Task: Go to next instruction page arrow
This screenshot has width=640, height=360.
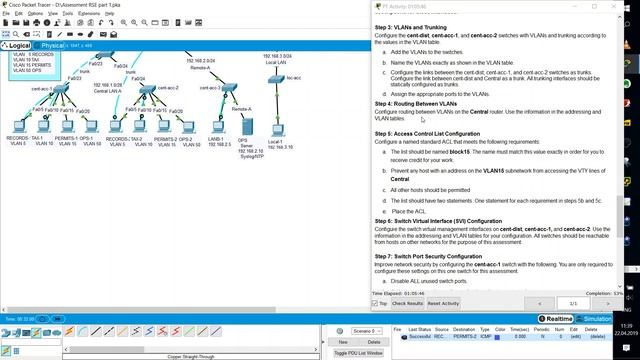Action: coord(607,304)
